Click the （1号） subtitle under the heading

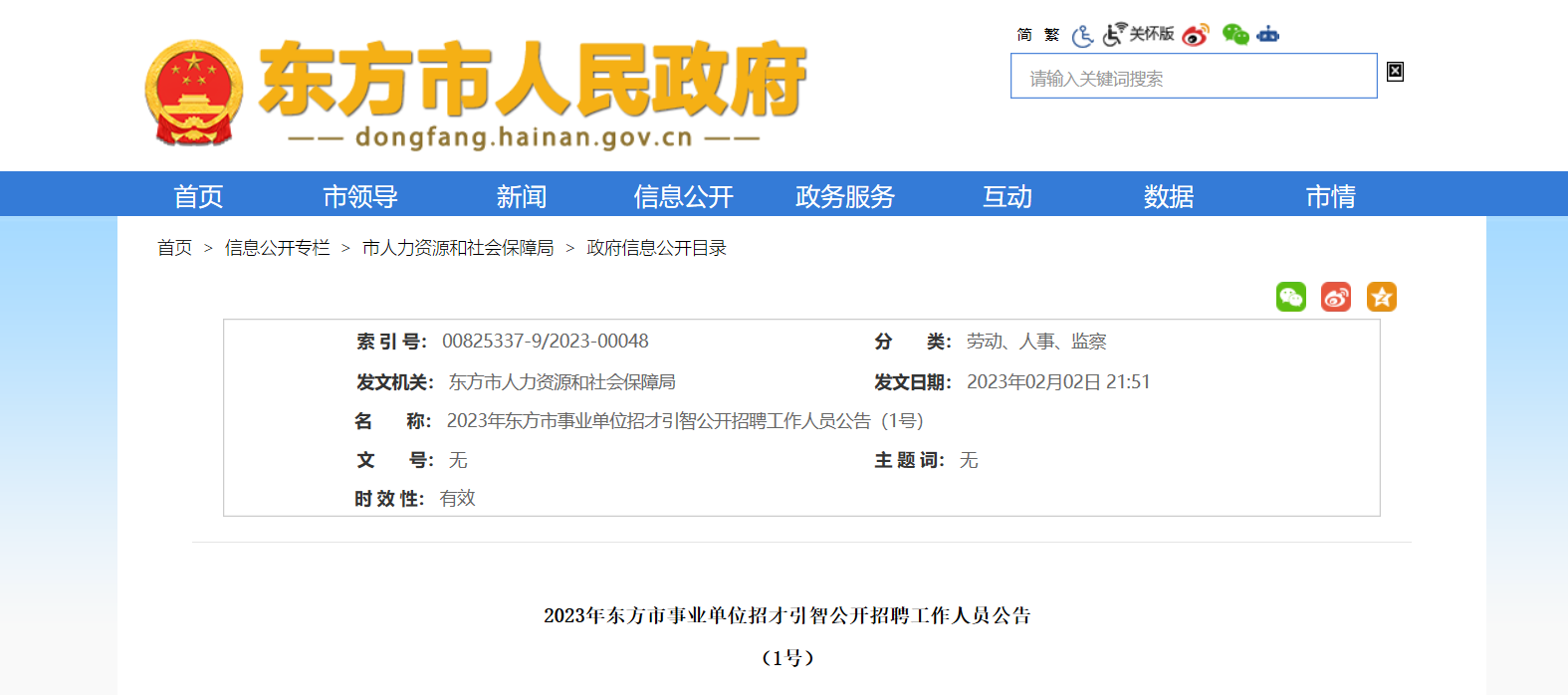pyautogui.click(x=787, y=657)
